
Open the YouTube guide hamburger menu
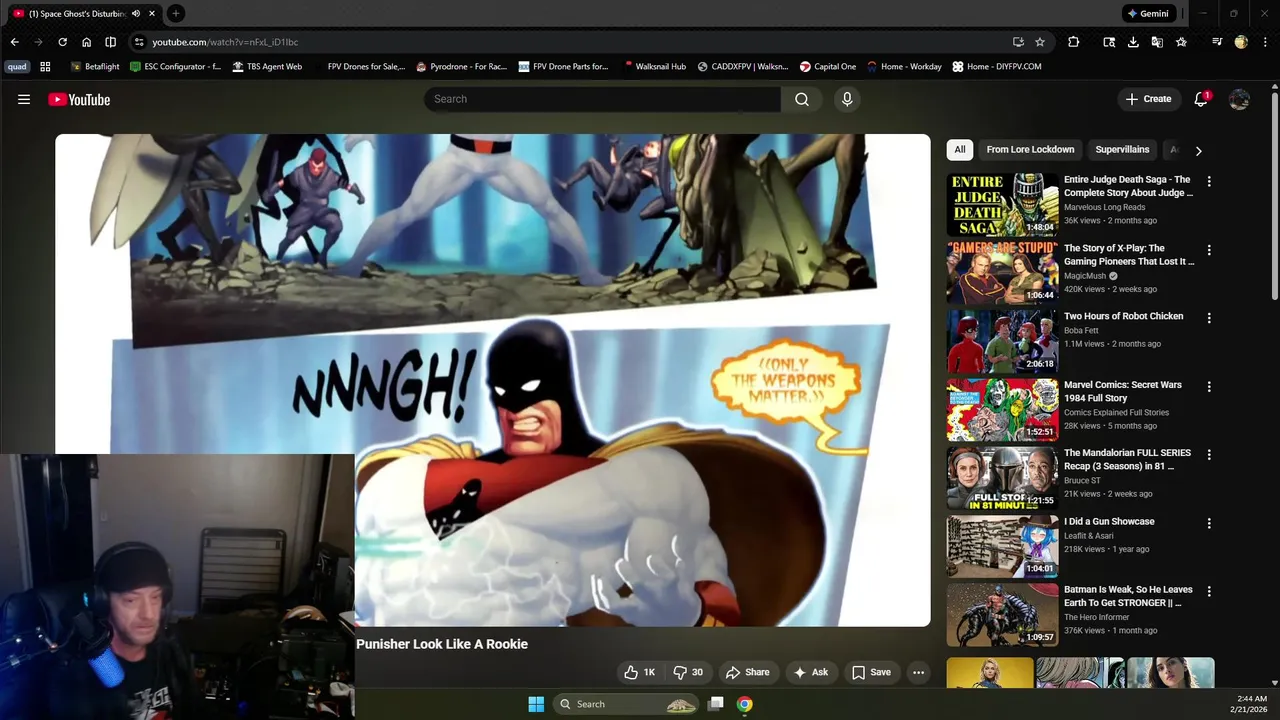[24, 99]
